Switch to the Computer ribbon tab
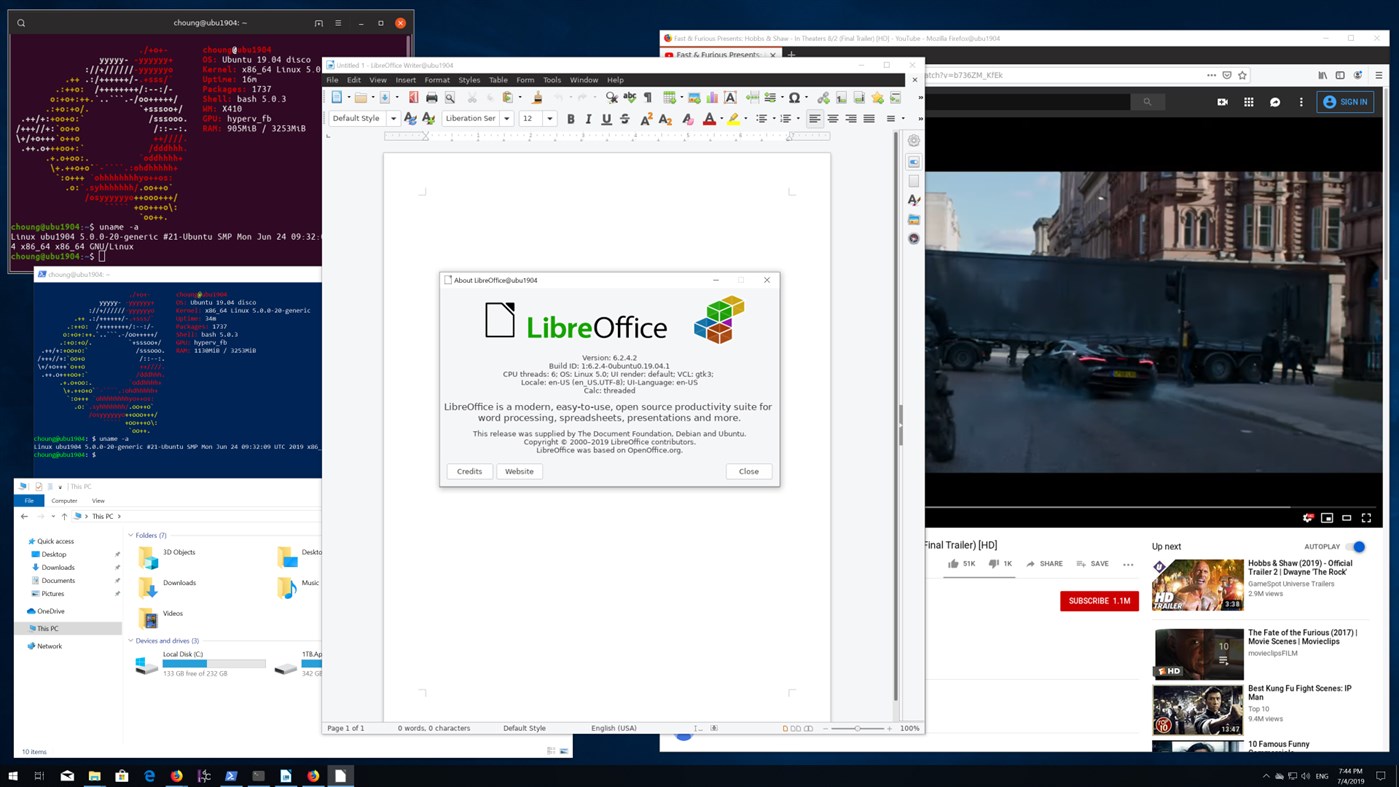 click(64, 501)
